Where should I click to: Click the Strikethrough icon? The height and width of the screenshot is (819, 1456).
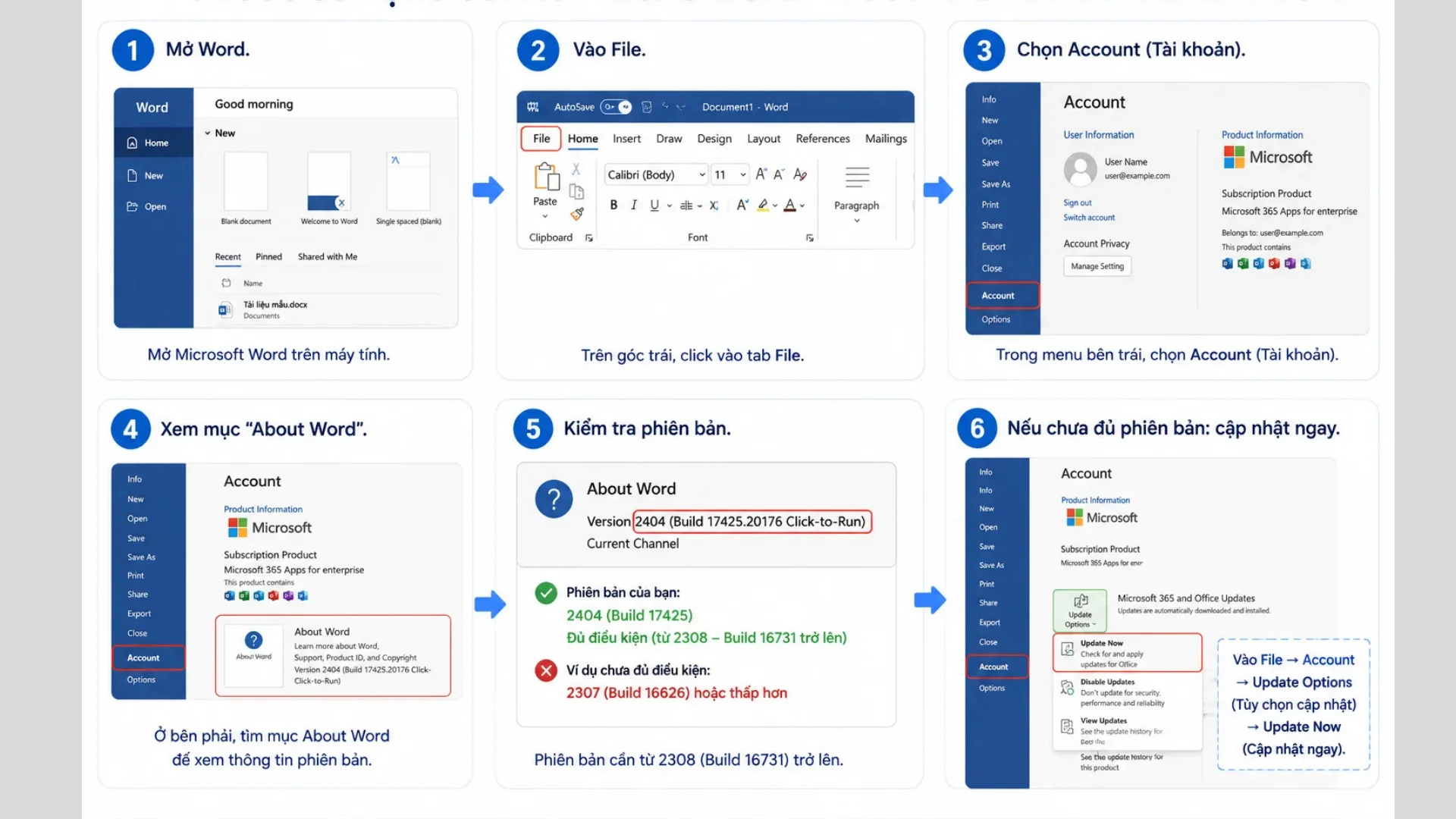686,206
